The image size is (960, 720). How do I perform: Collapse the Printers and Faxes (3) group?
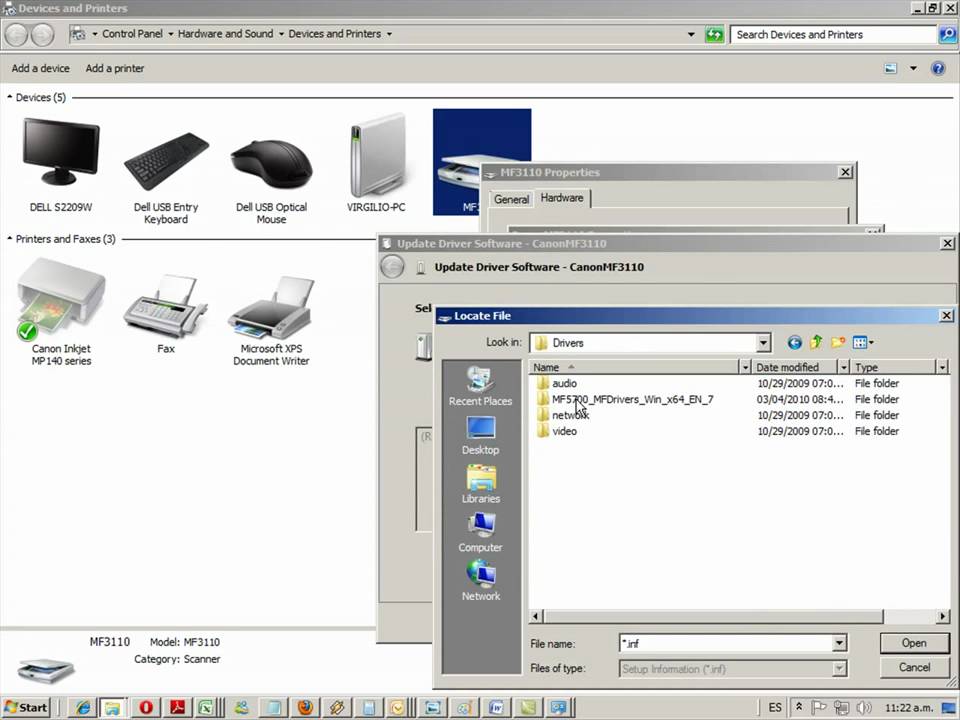(x=9, y=238)
